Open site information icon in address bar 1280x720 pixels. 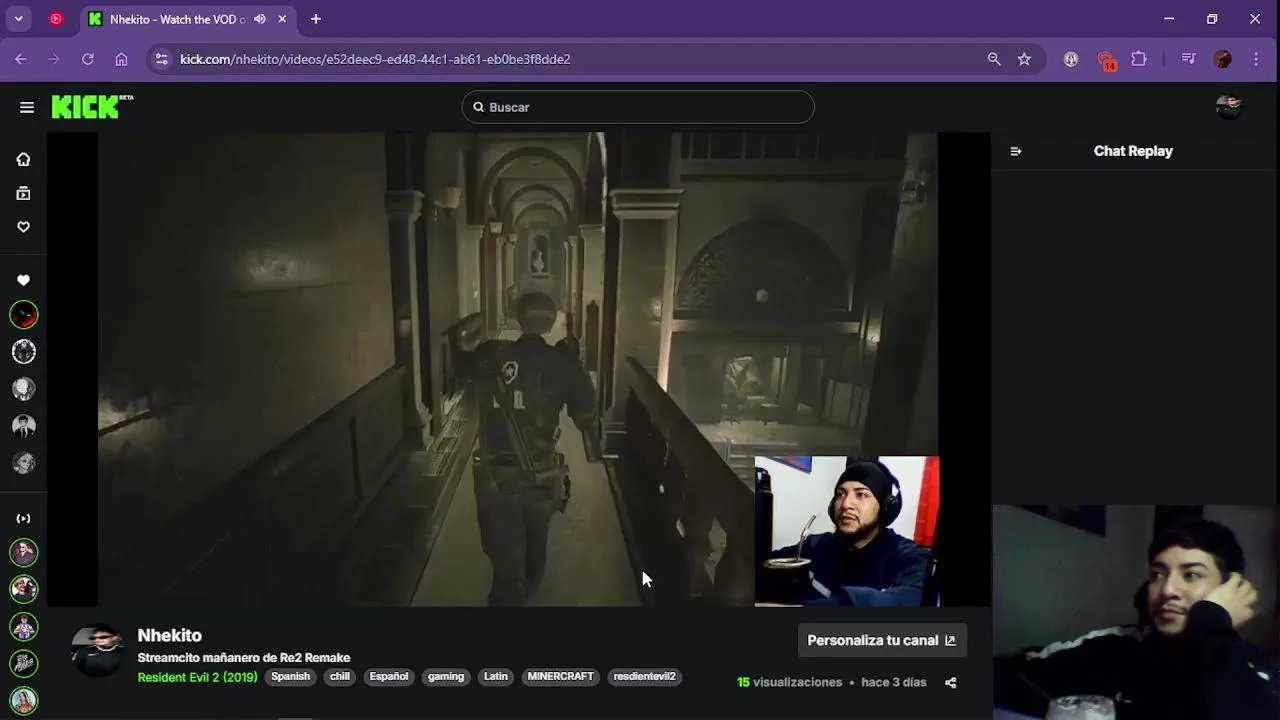[162, 59]
